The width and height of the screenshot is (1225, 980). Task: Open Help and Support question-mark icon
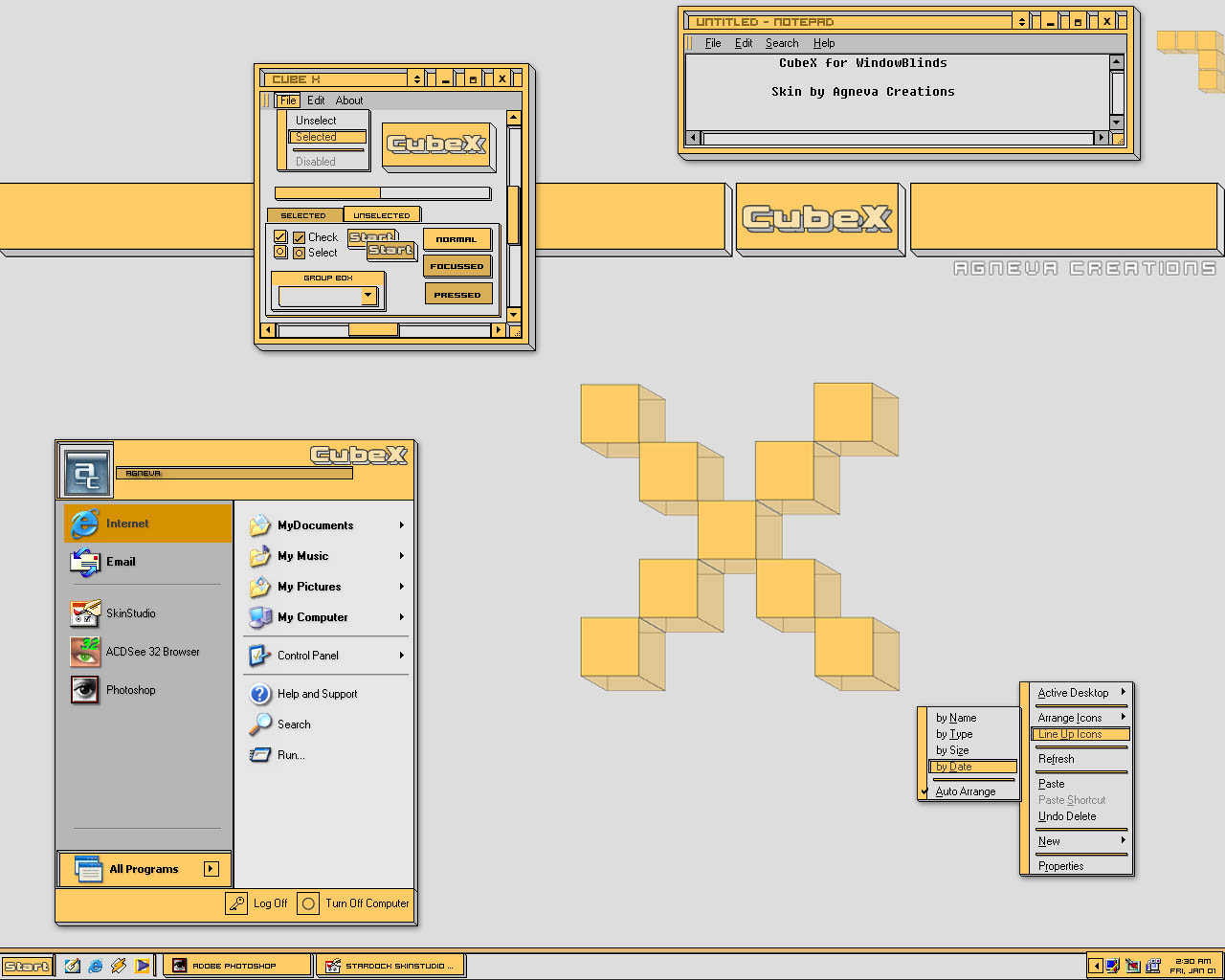(x=259, y=694)
